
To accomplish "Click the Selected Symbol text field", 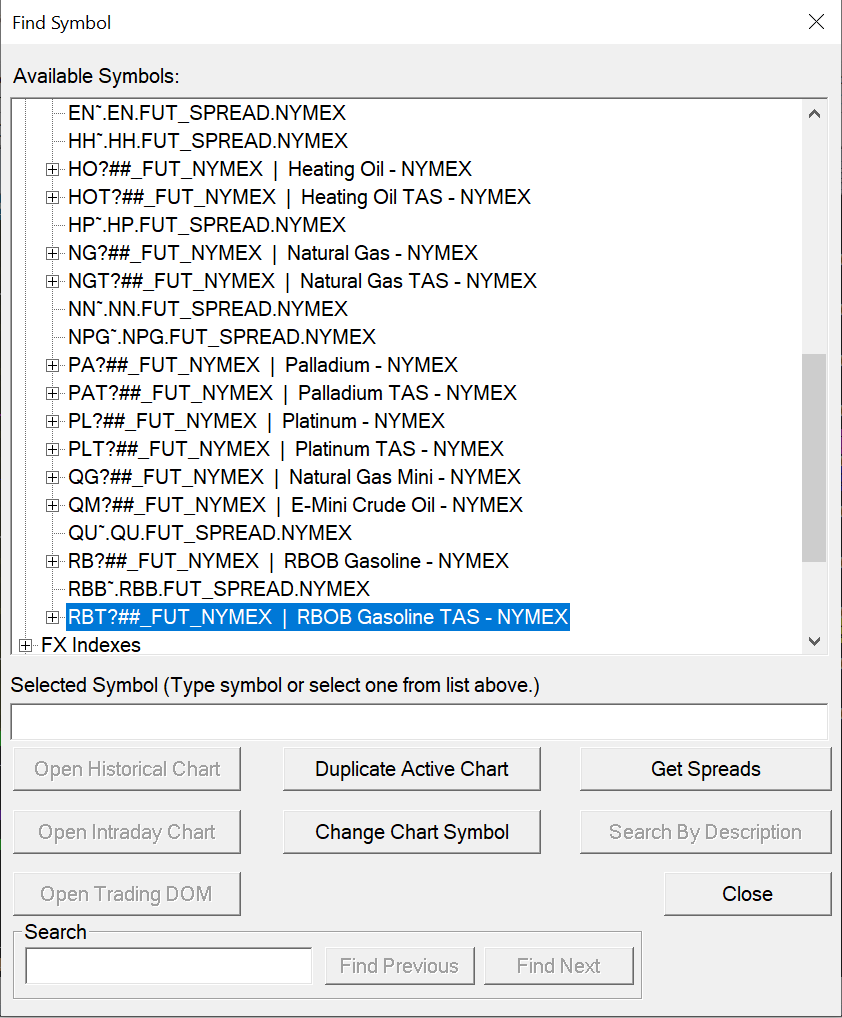I will tap(419, 722).
